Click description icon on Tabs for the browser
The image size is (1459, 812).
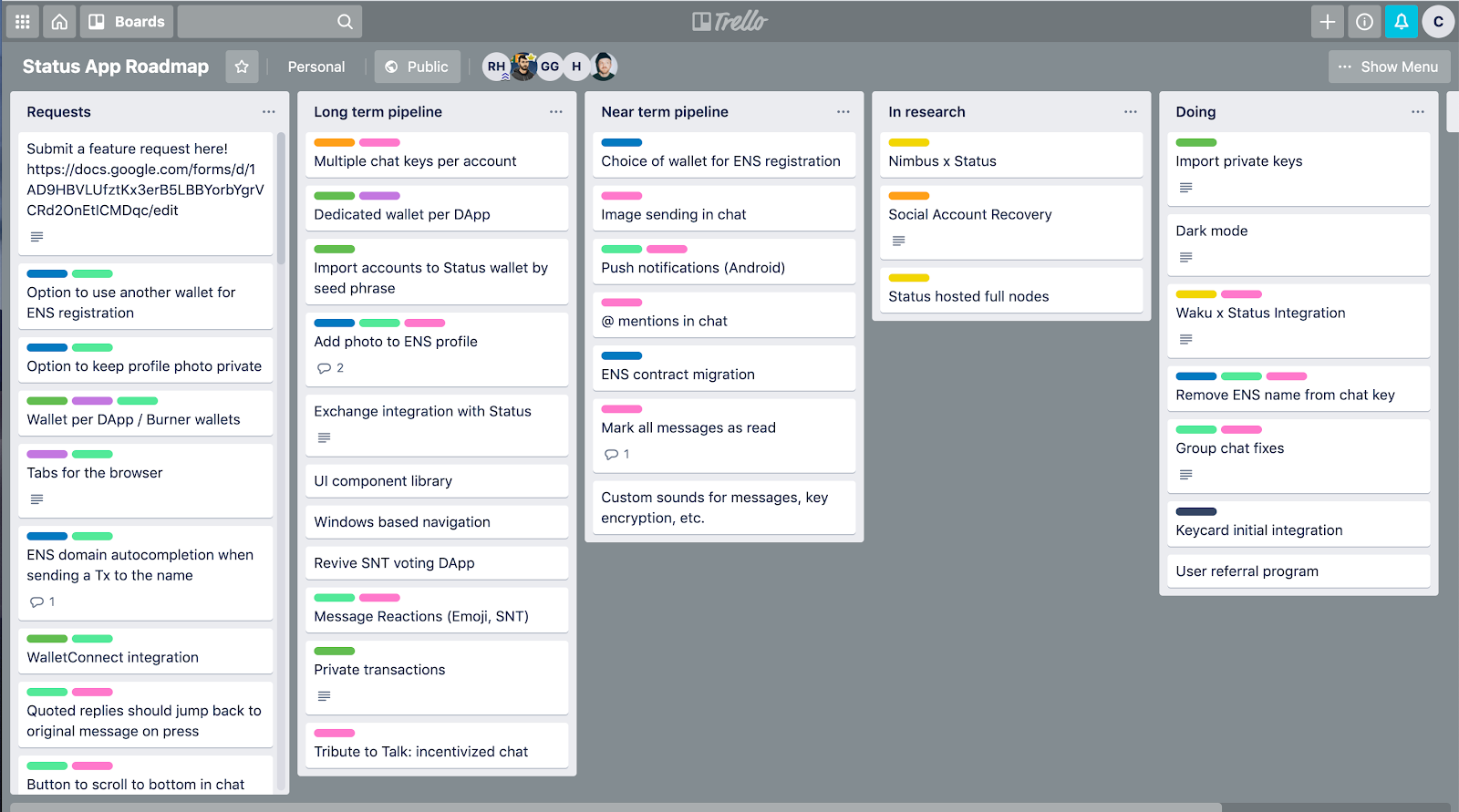[36, 499]
